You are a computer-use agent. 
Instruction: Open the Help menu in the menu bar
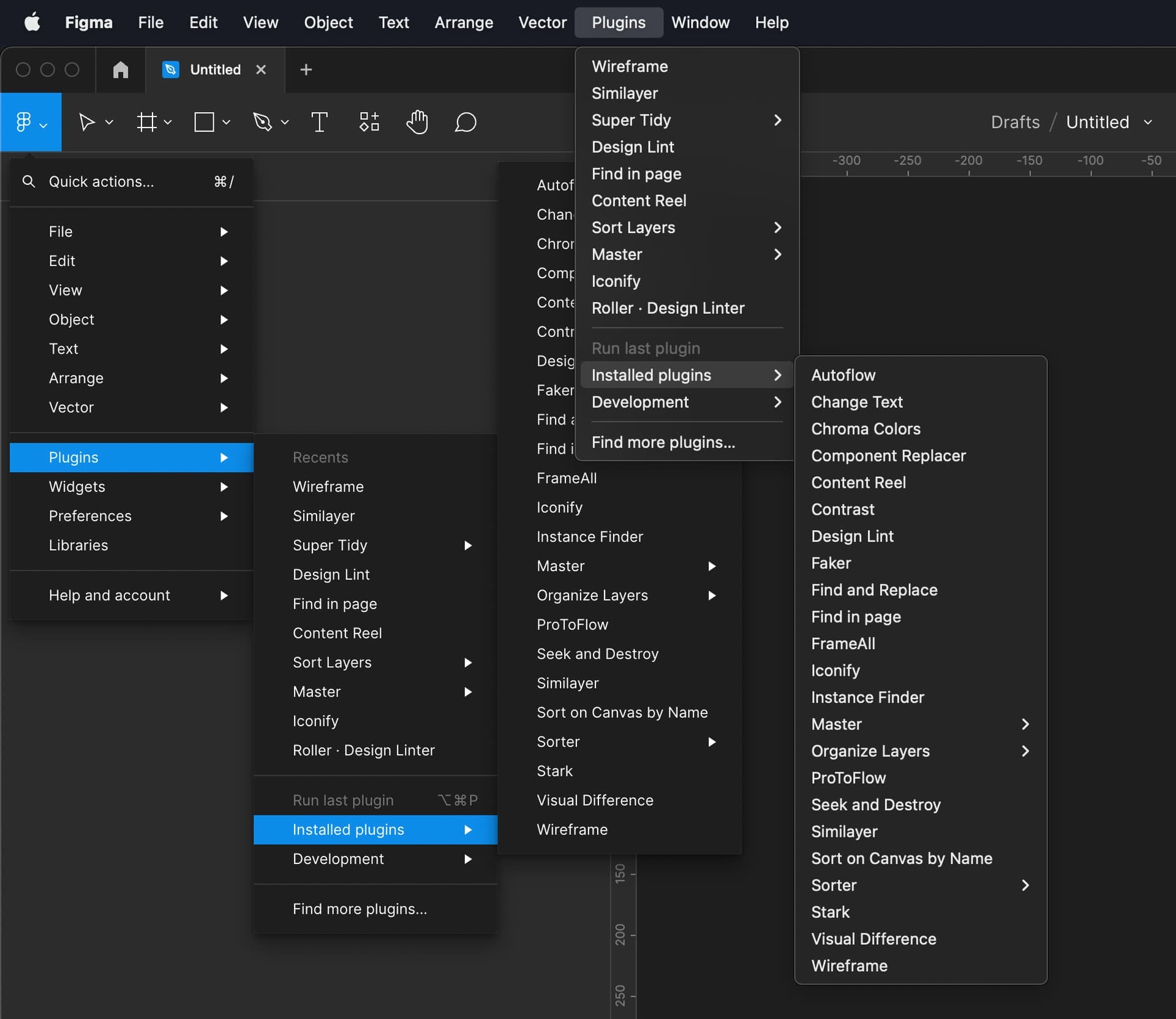point(771,23)
